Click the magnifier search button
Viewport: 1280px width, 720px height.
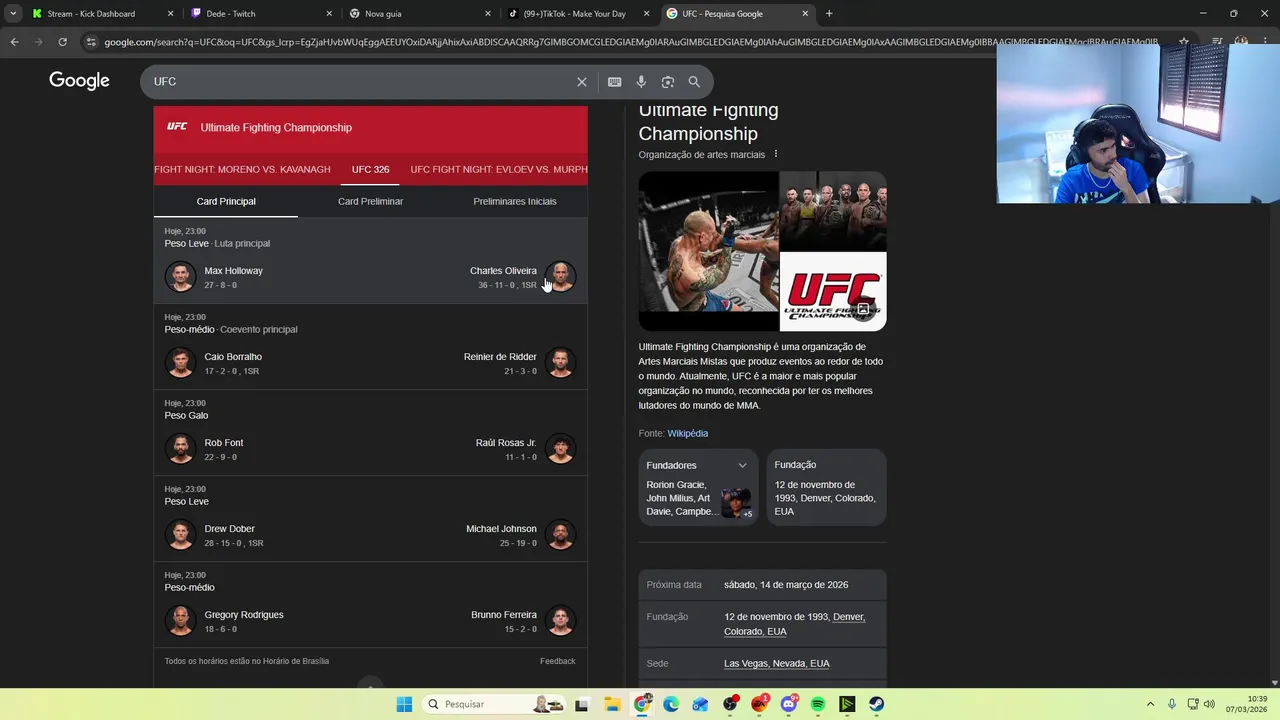tap(694, 82)
